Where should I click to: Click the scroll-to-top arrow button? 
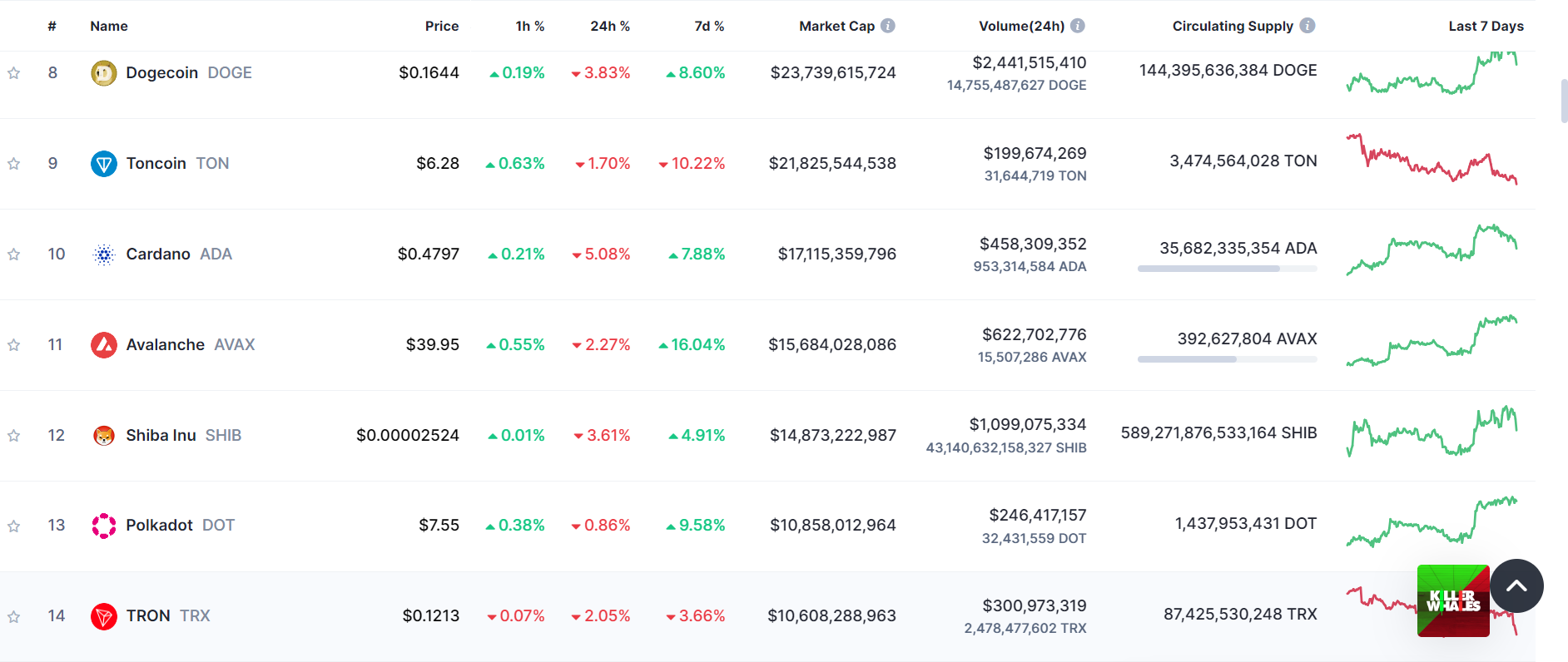tap(1516, 585)
